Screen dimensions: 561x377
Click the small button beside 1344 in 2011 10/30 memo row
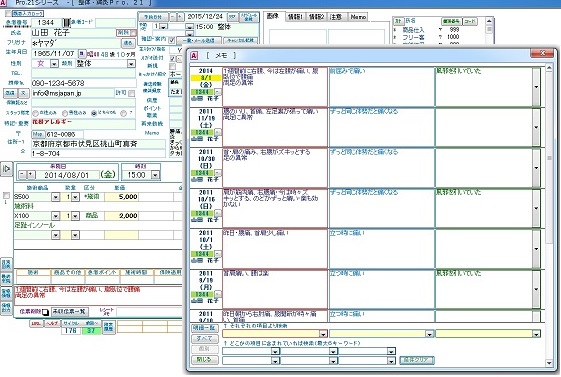tap(217, 173)
